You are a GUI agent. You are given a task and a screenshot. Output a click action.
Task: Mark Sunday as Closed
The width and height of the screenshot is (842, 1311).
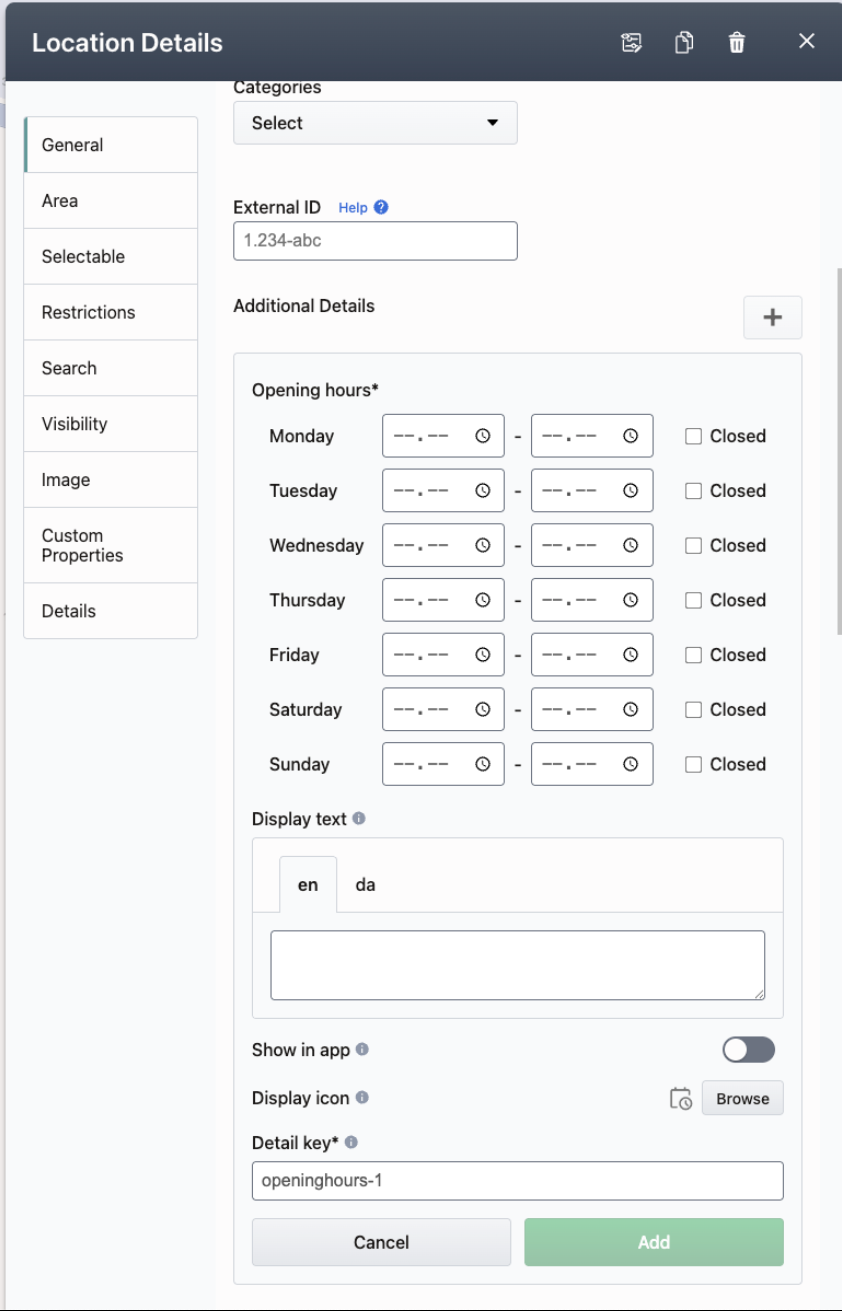click(693, 764)
